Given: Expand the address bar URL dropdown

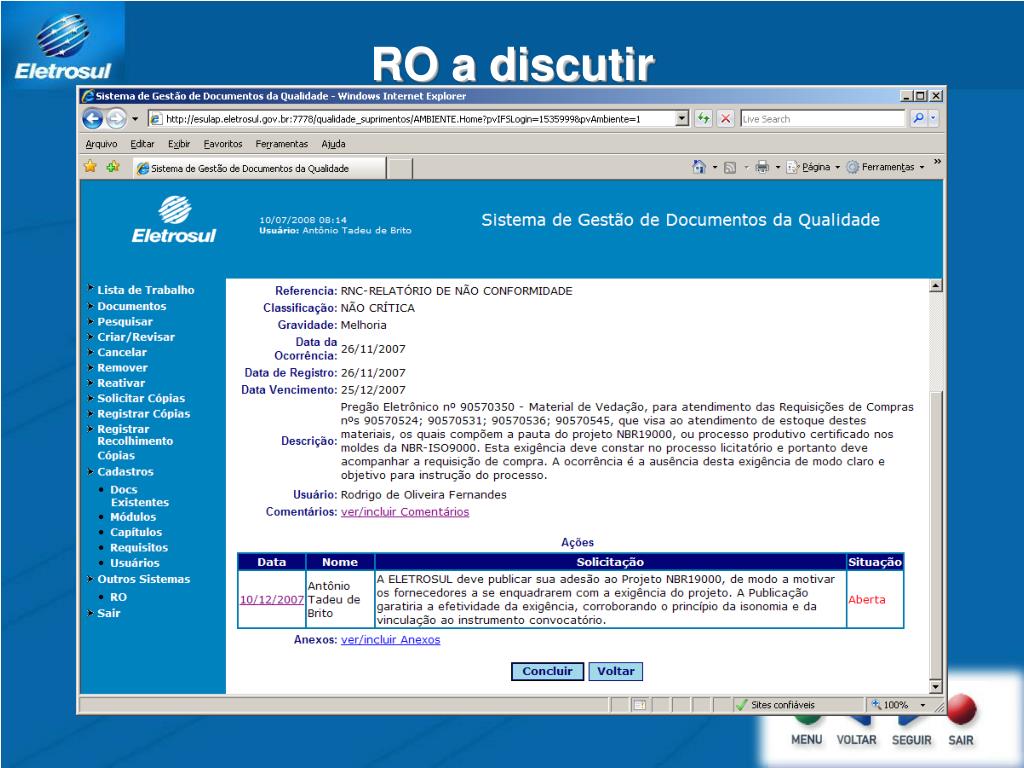Looking at the screenshot, I should pyautogui.click(x=682, y=119).
